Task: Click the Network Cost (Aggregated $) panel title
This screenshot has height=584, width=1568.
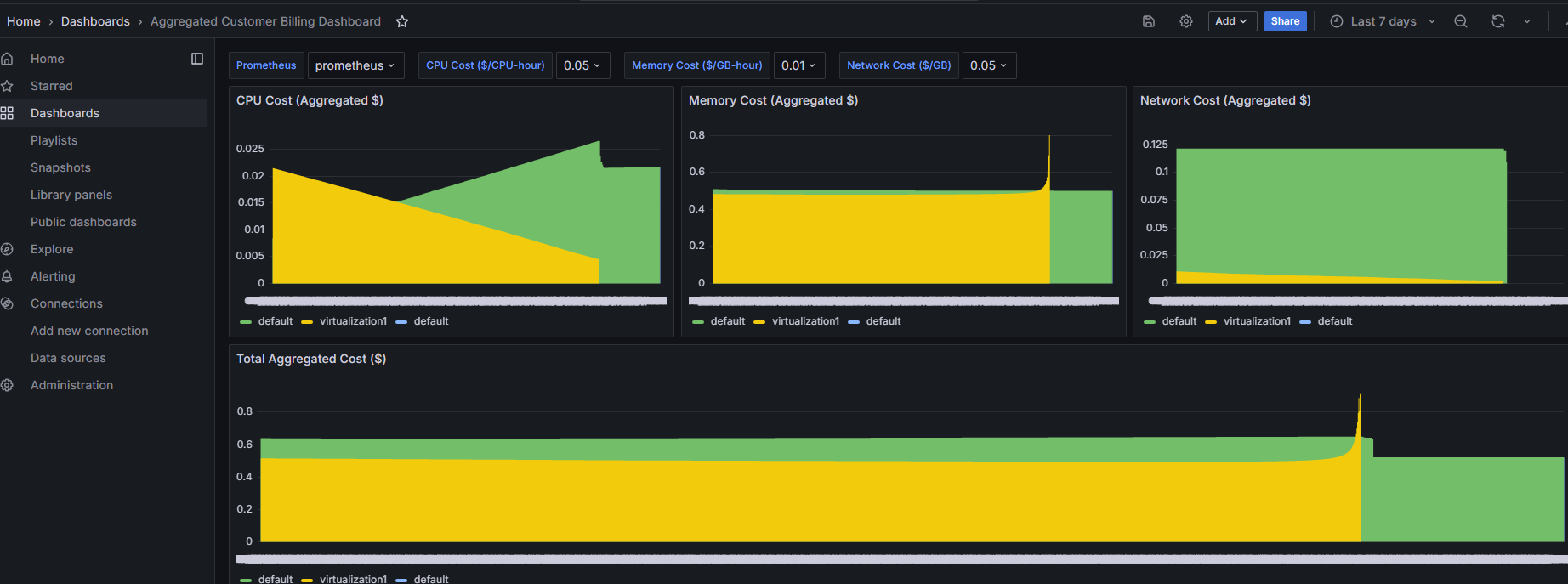Action: (x=1225, y=100)
